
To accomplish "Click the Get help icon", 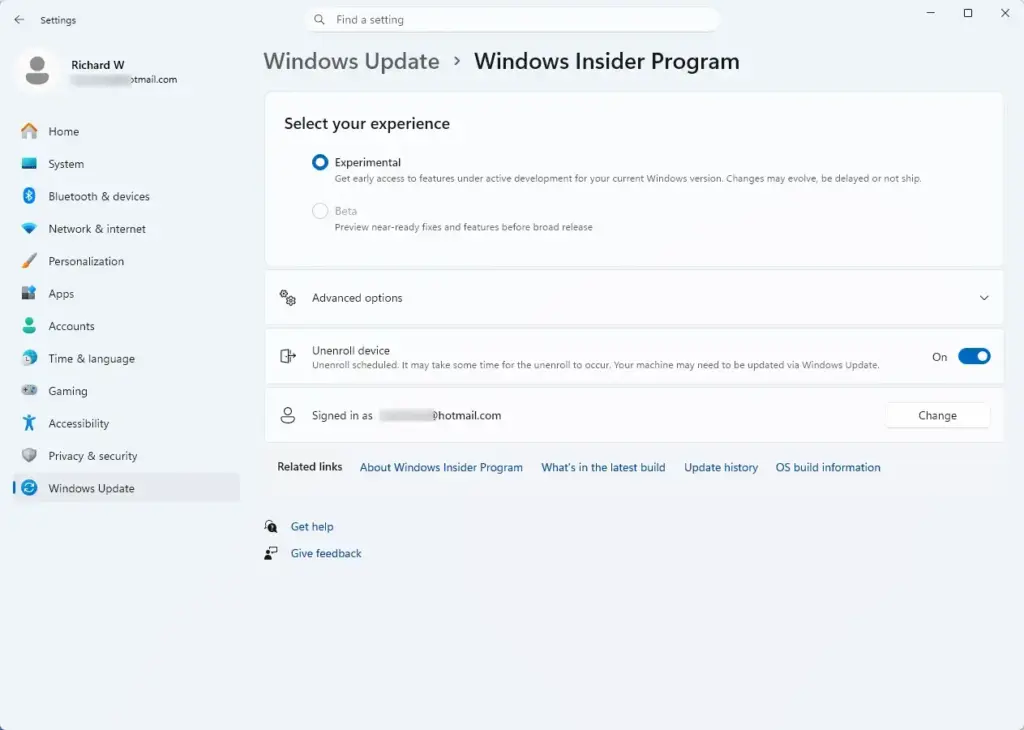I will [271, 526].
